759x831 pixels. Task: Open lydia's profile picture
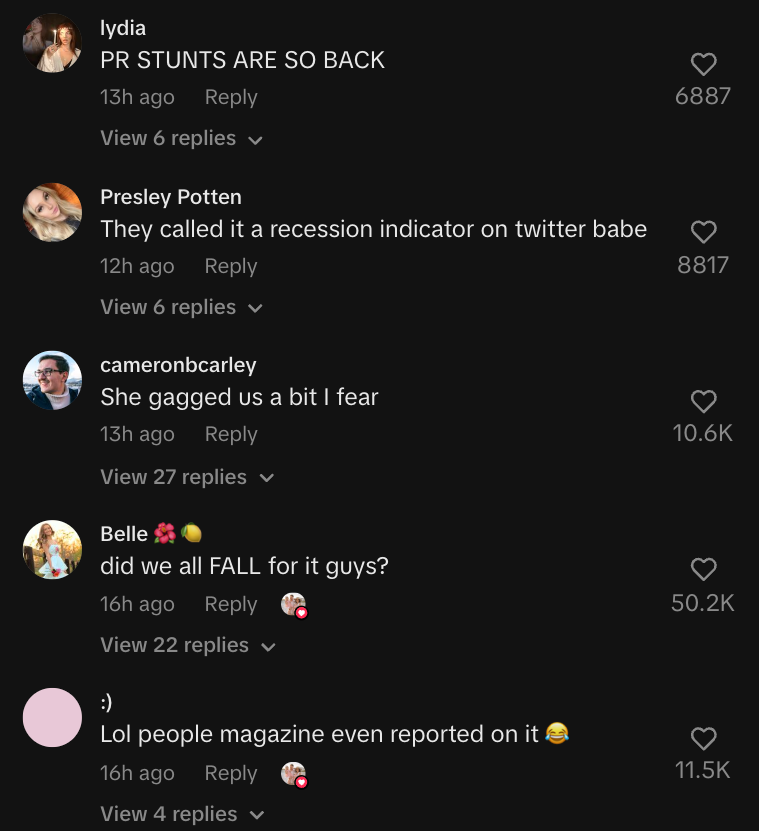(x=52, y=43)
